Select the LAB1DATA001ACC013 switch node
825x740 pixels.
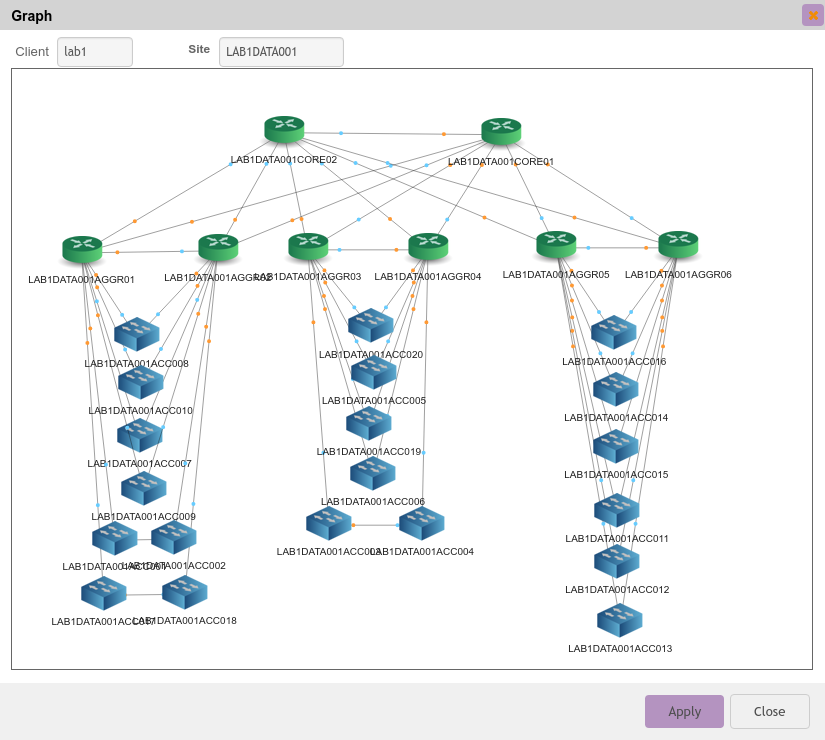click(x=620, y=620)
